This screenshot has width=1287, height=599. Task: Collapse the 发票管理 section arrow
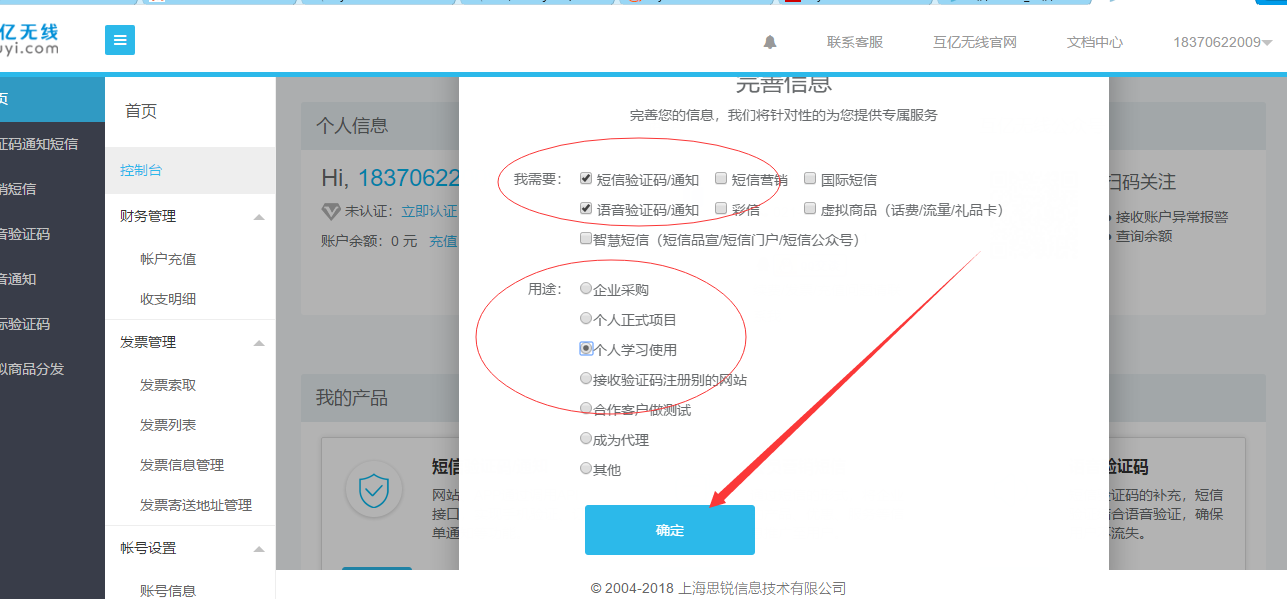pyautogui.click(x=259, y=343)
